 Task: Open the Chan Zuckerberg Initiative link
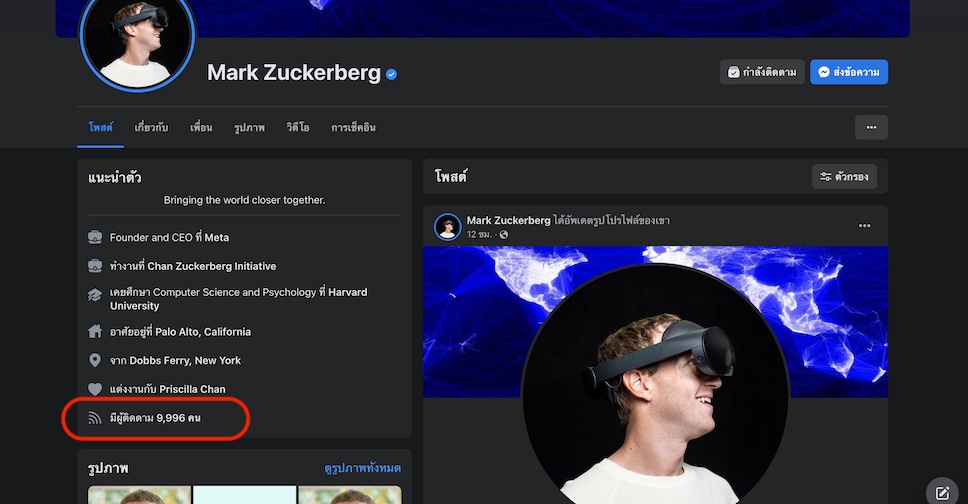[x=211, y=266]
